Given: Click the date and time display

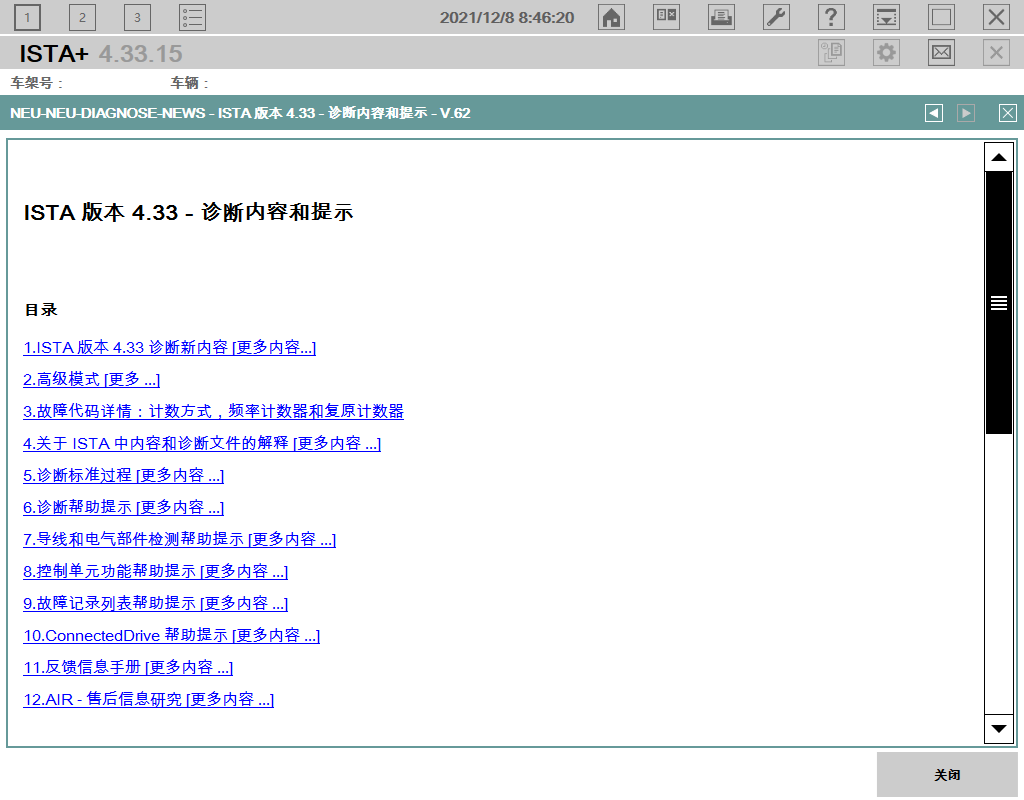Looking at the screenshot, I should click(x=507, y=18).
